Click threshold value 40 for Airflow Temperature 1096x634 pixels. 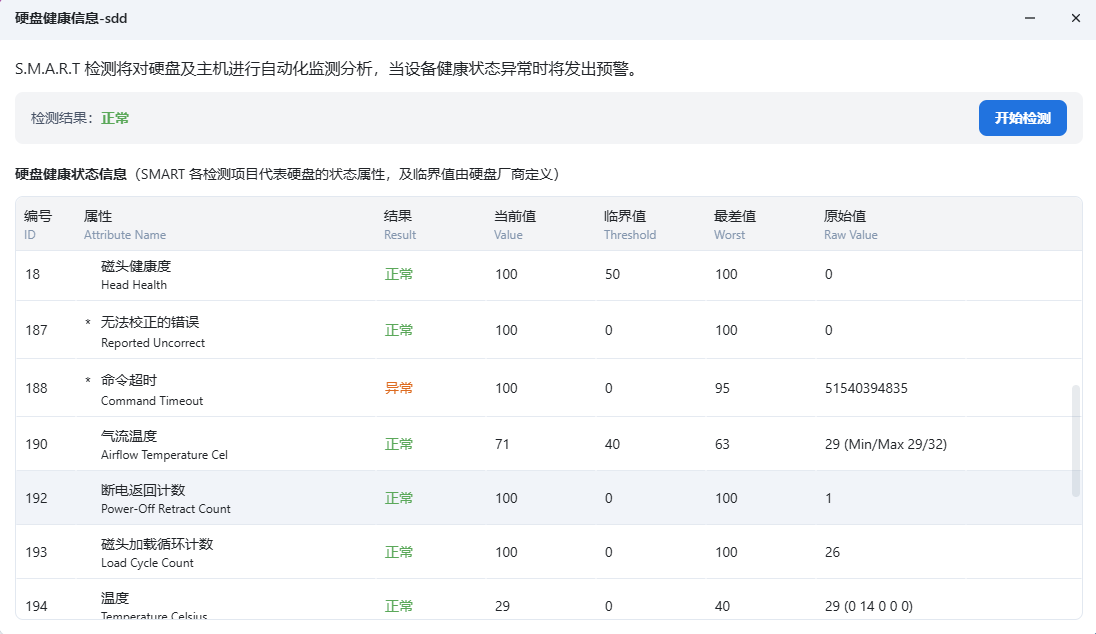click(x=612, y=444)
